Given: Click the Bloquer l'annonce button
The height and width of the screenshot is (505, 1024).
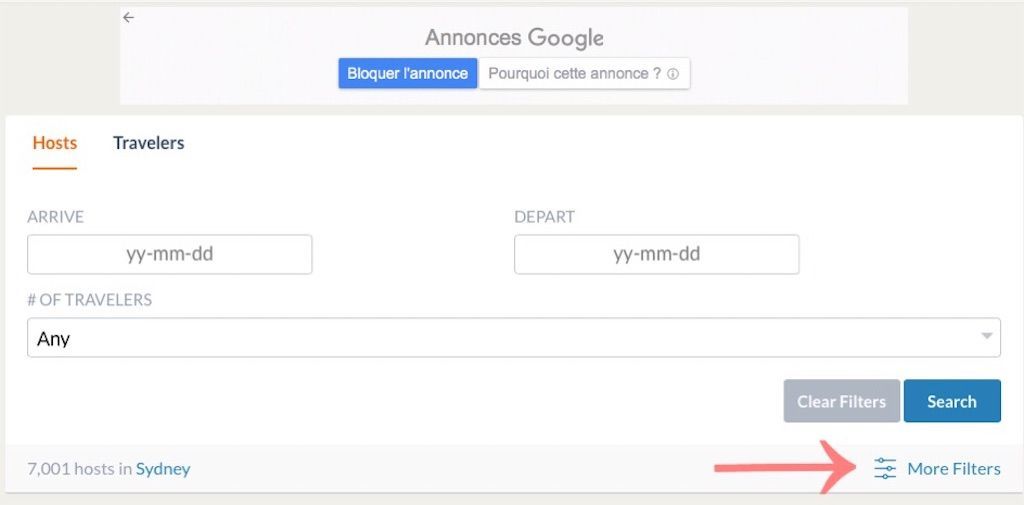Looking at the screenshot, I should [408, 73].
